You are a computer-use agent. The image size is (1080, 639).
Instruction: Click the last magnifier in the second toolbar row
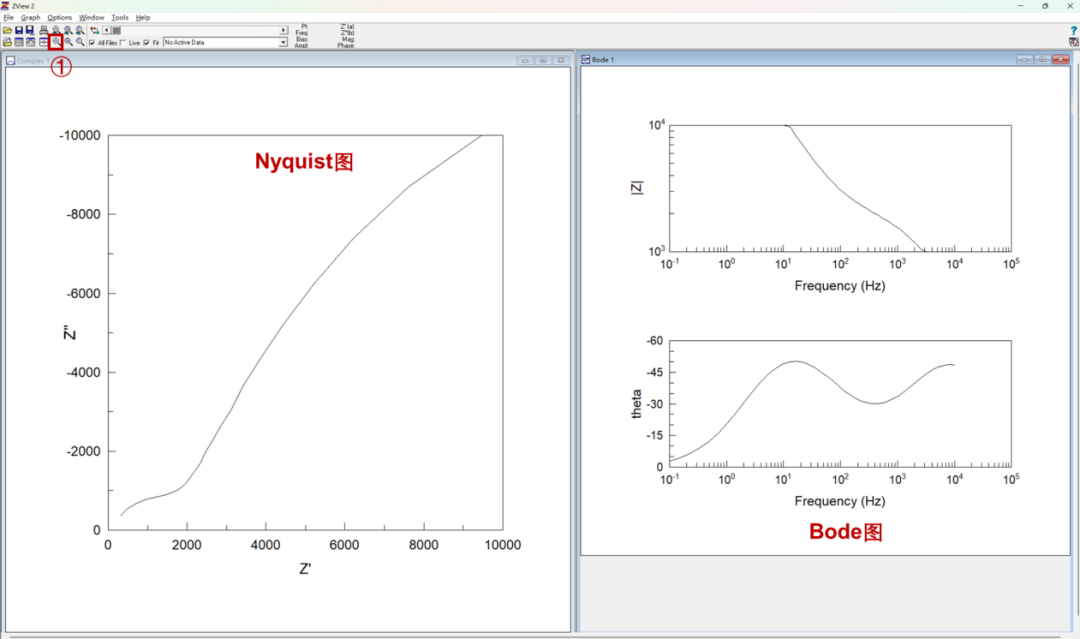80,42
